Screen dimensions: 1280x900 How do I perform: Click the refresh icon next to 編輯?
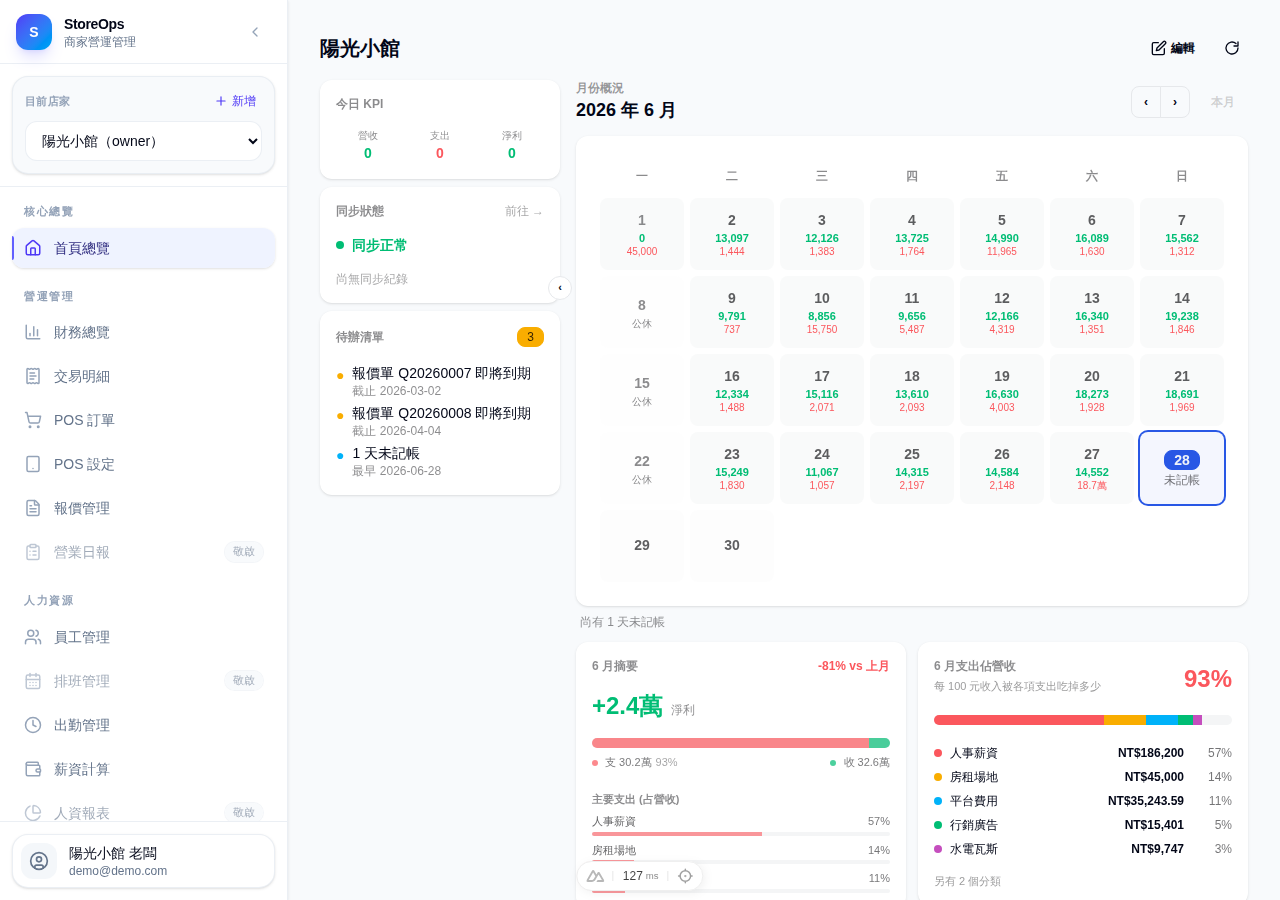click(x=1232, y=48)
